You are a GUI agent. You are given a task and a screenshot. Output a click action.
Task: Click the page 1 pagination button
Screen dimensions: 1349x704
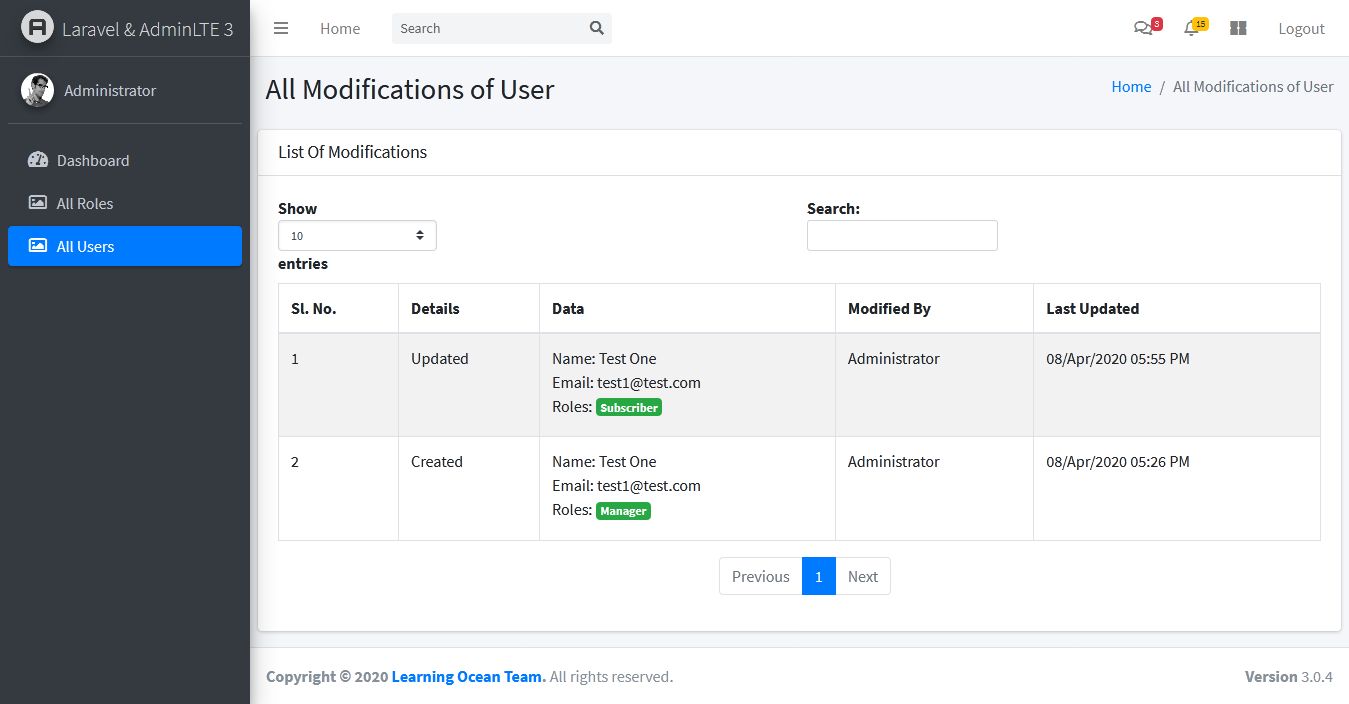819,576
